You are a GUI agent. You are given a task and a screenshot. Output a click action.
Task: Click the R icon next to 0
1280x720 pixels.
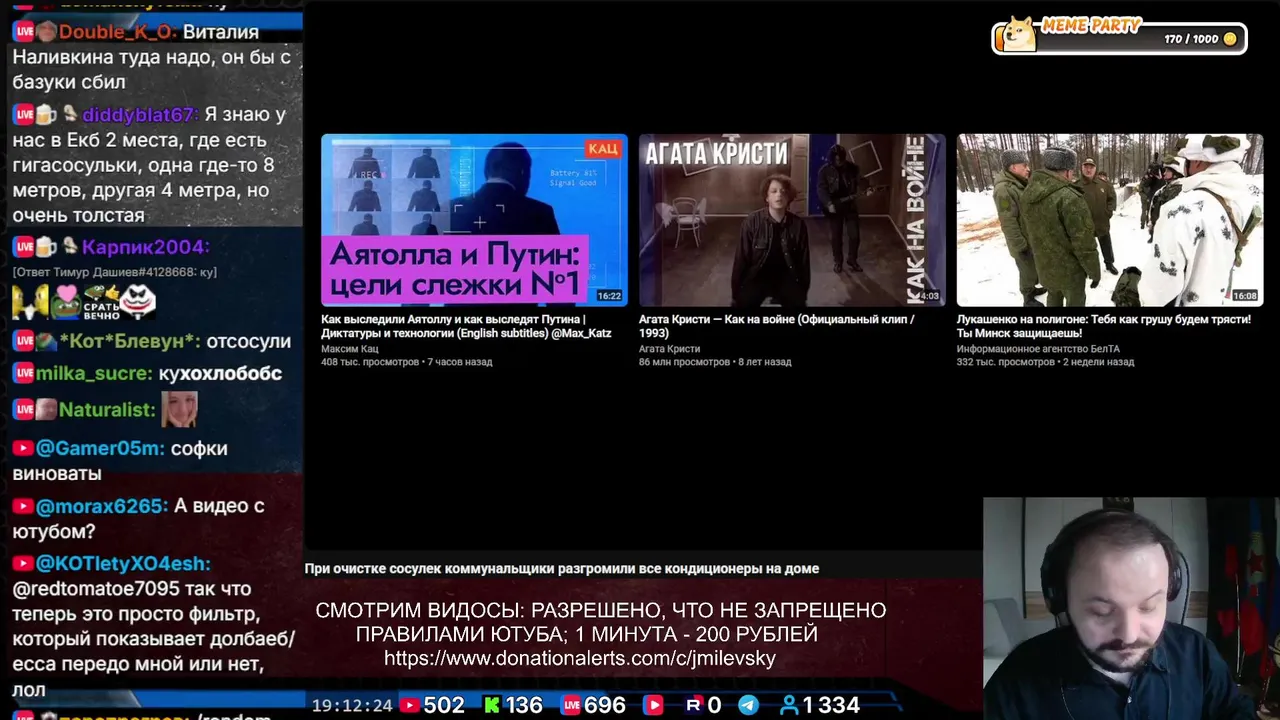click(x=693, y=706)
